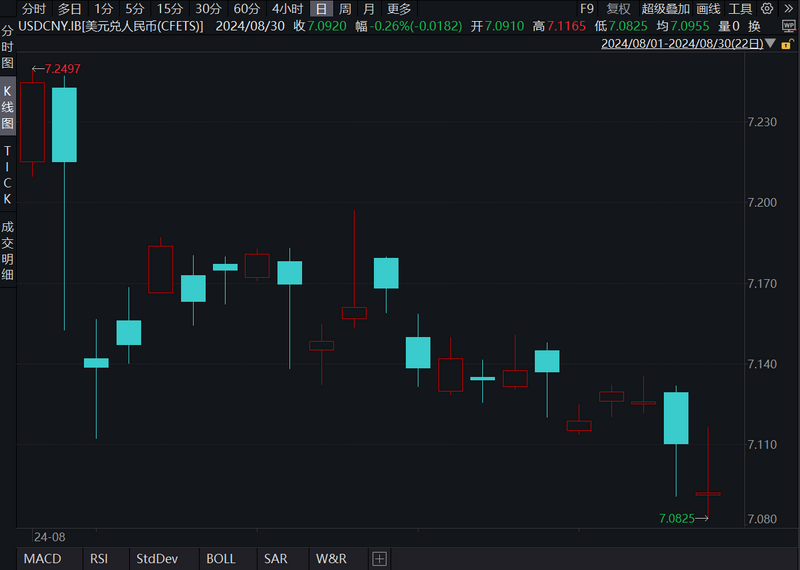Activate the 画线 drawing tools
This screenshot has height=570, width=800.
(x=708, y=9)
